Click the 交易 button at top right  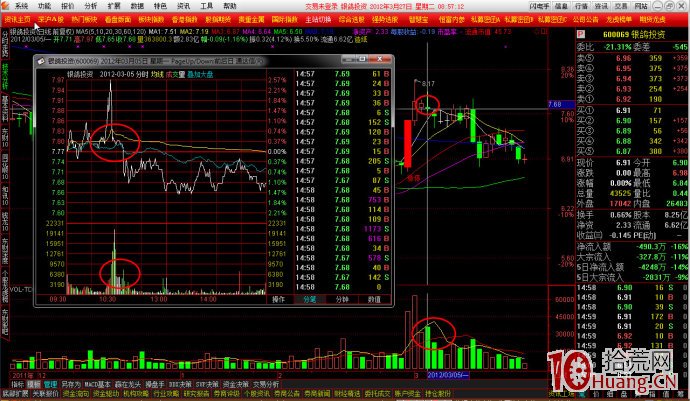coord(621,6)
